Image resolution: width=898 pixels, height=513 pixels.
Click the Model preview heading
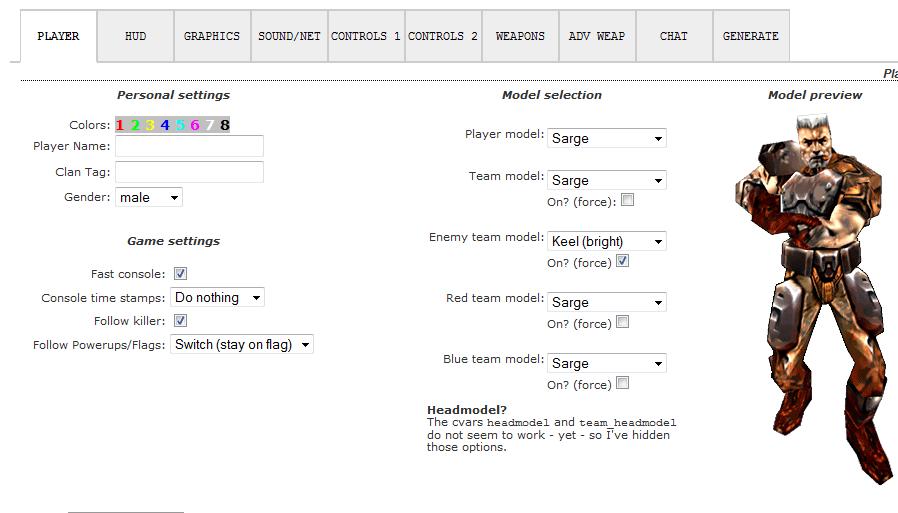[x=815, y=95]
